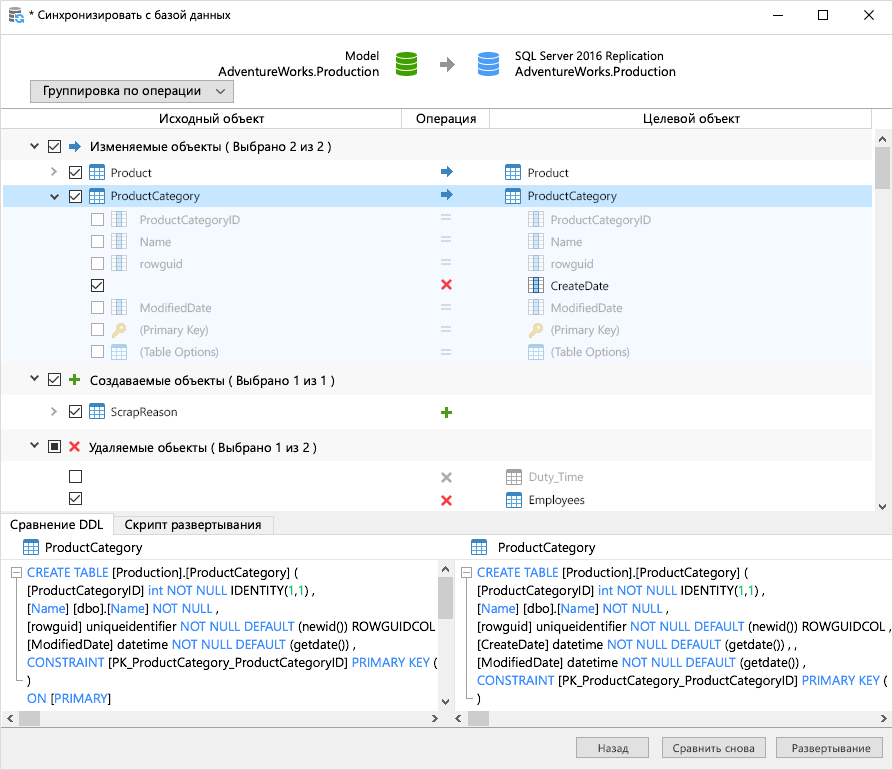Uncheck the CreateDate deletion checkbox
Viewport: 893px width, 770px height.
click(97, 285)
